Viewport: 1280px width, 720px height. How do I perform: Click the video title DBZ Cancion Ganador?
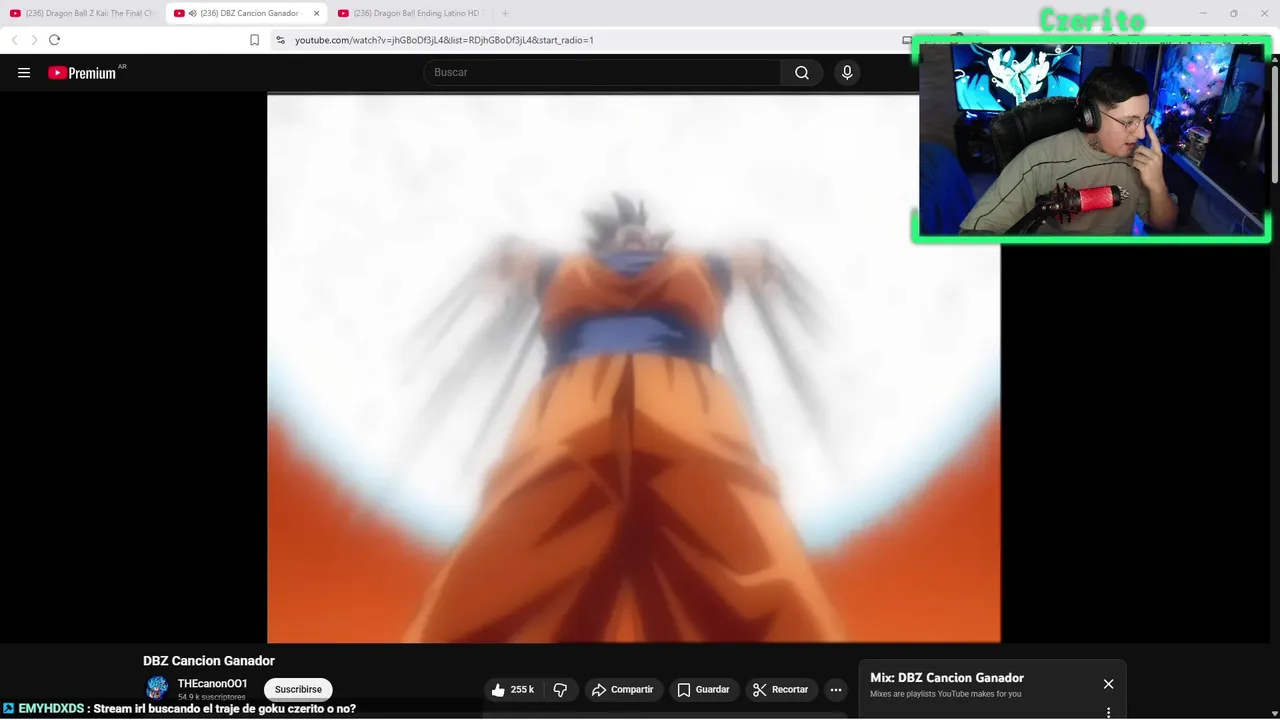pyautogui.click(x=209, y=661)
